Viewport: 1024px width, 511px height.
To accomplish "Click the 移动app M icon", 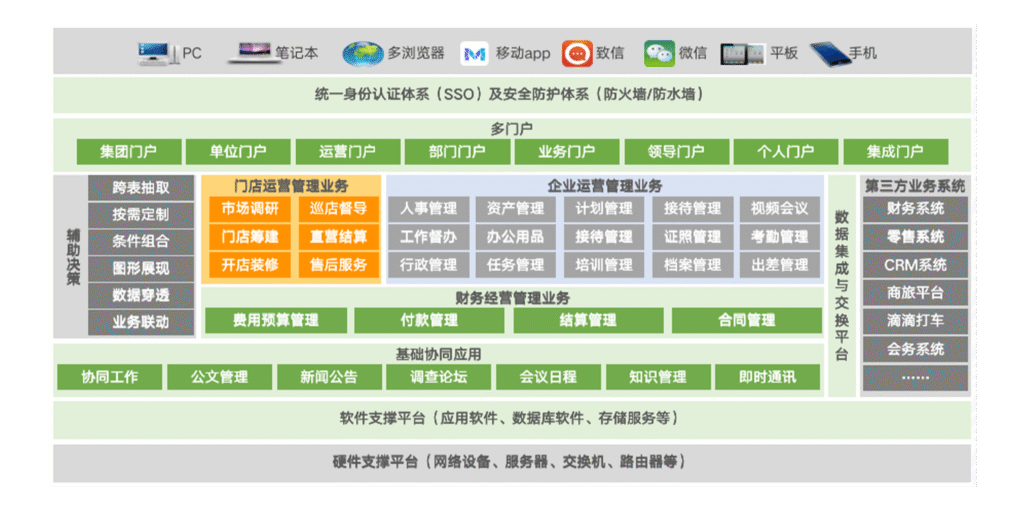I will [474, 53].
